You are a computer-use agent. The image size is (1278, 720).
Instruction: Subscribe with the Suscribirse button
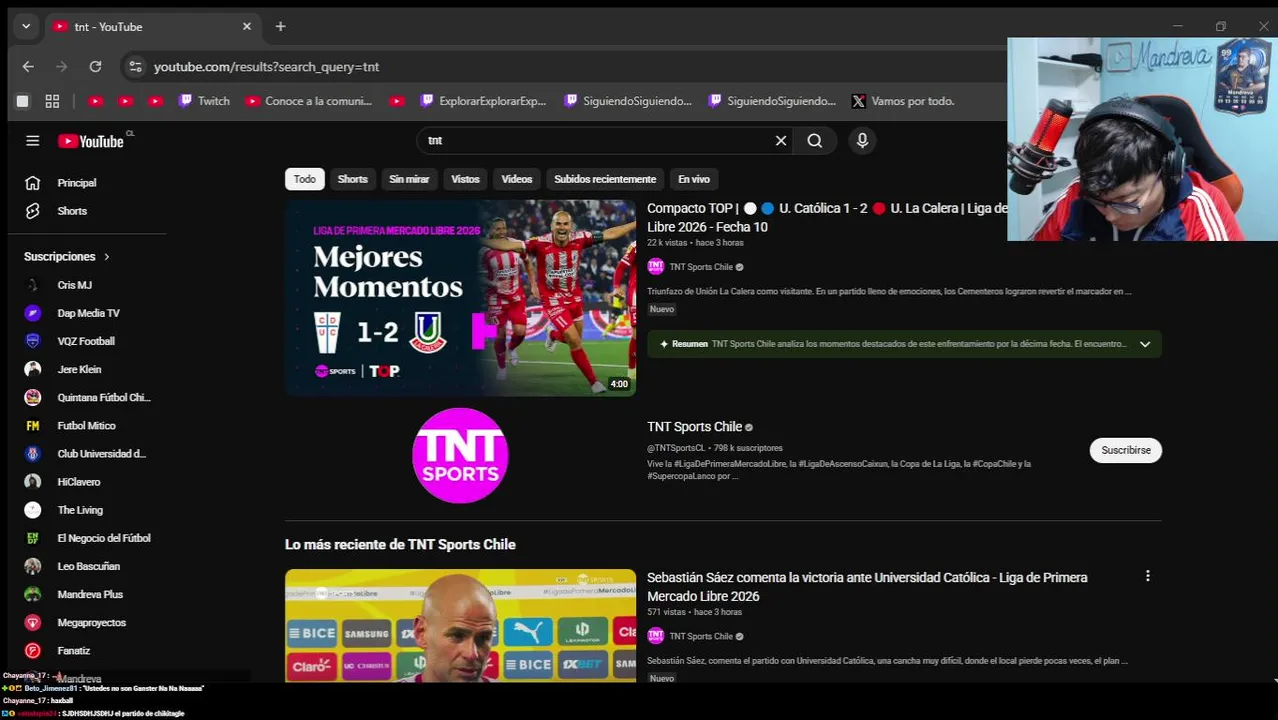1125,450
